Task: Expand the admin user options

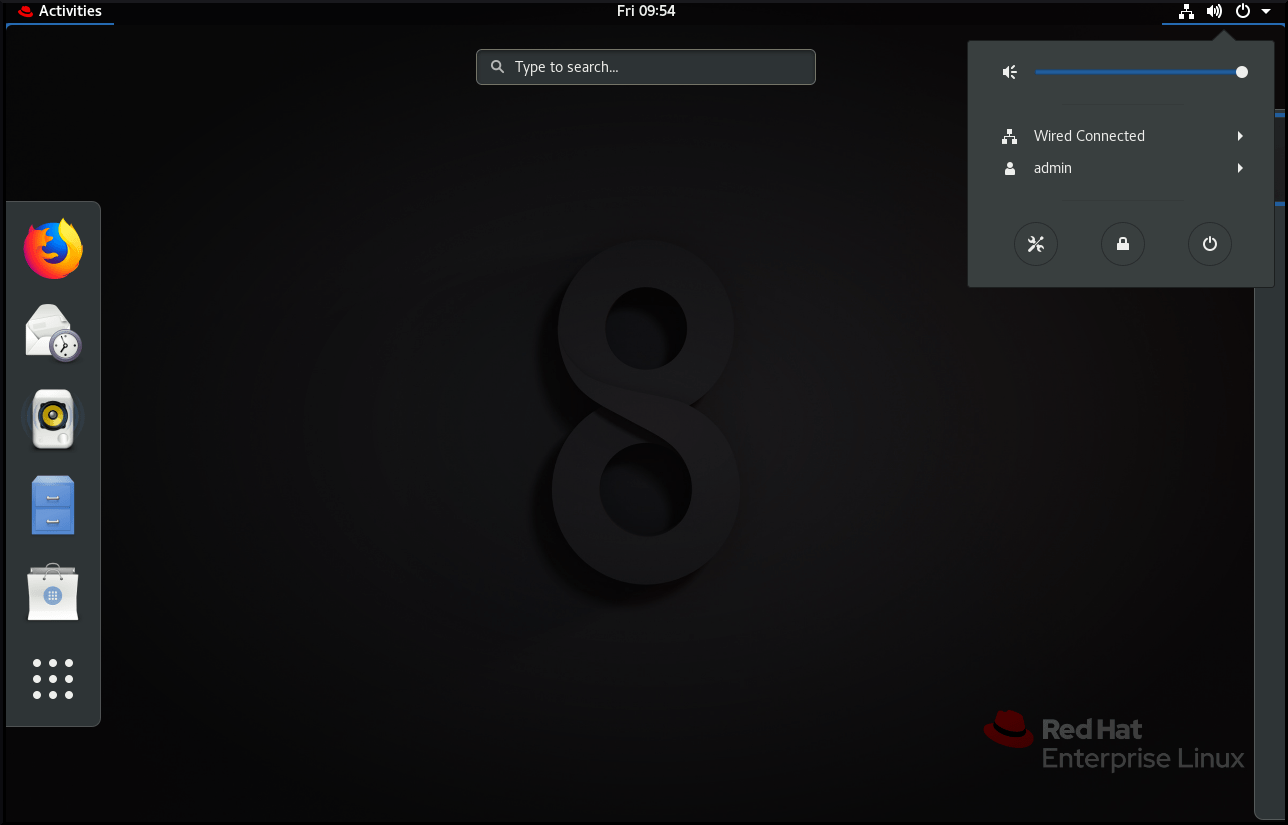Action: click(x=1240, y=168)
